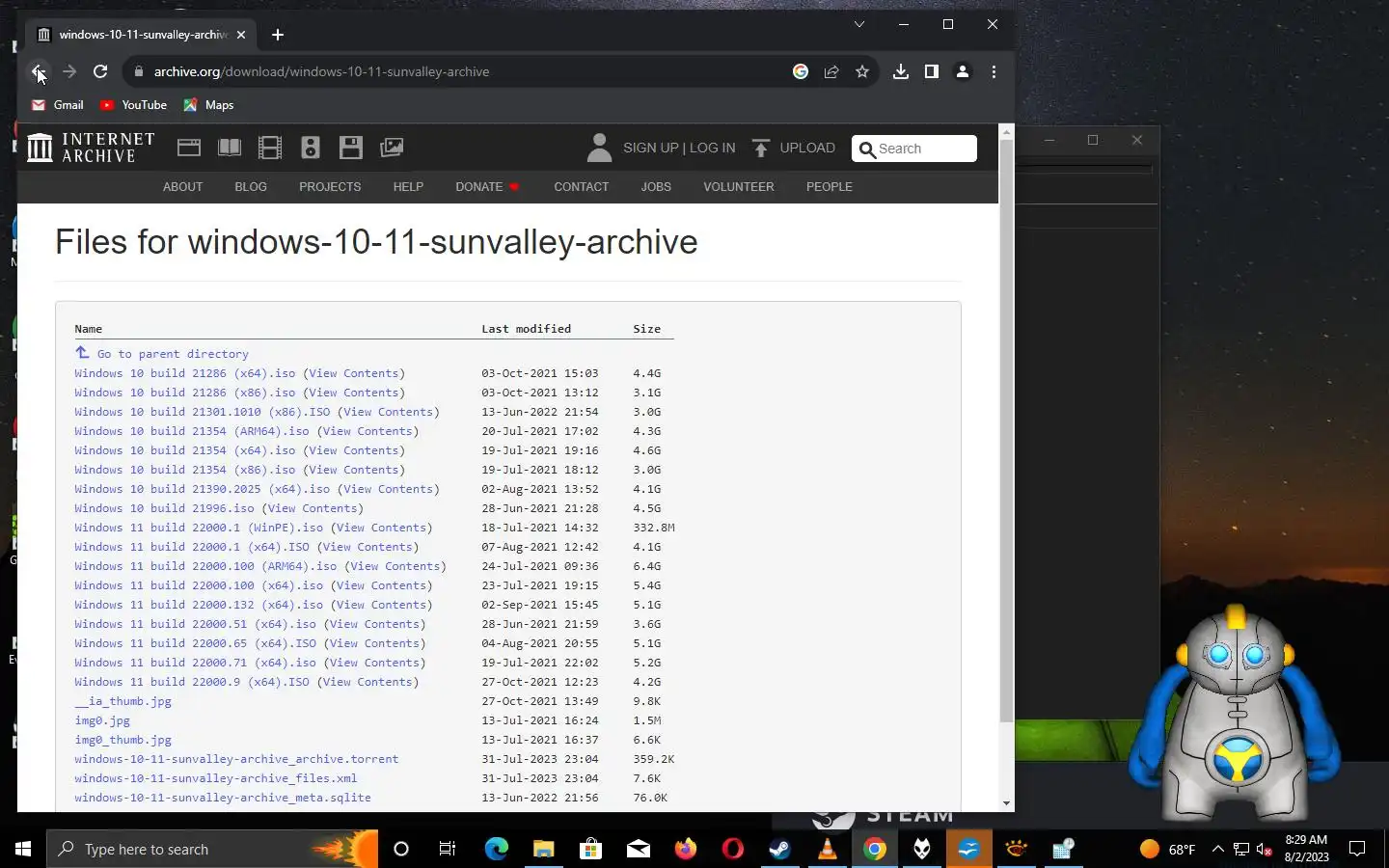Open File Explorer from taskbar
Screen dimensions: 1389x868
[x=543, y=849]
